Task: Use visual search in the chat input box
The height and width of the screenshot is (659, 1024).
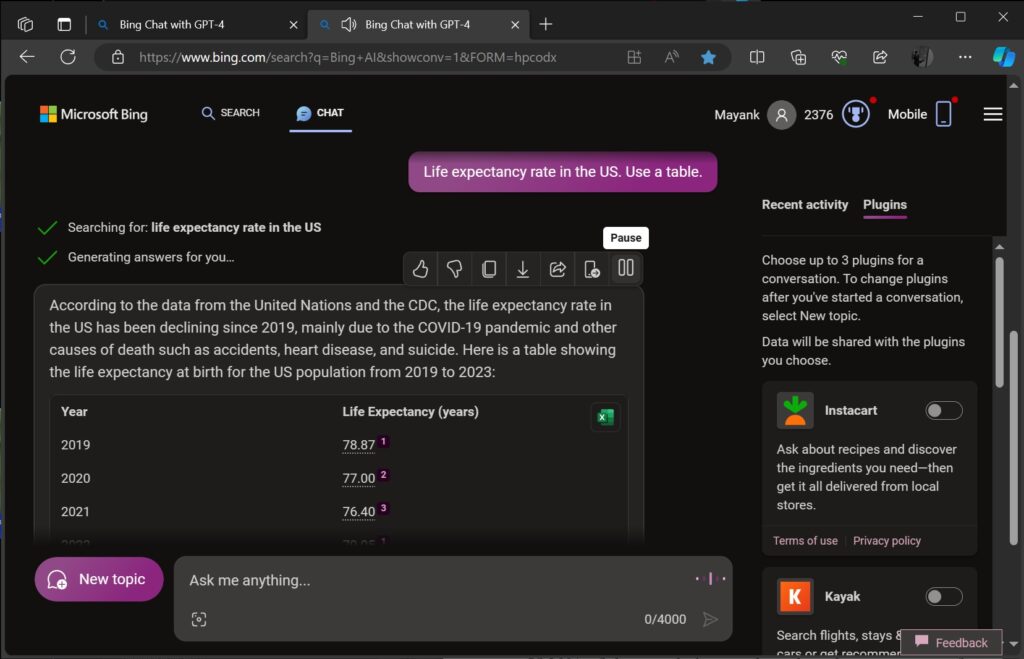Action: pyautogui.click(x=199, y=619)
